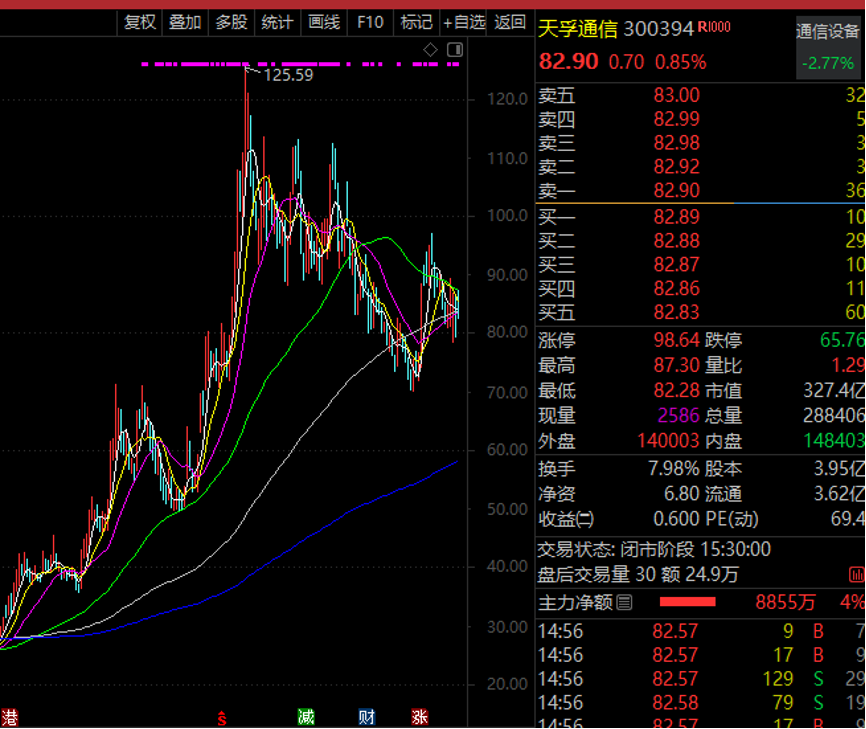Select the 买三 row price 82.87
The height and width of the screenshot is (729, 866).
(677, 265)
